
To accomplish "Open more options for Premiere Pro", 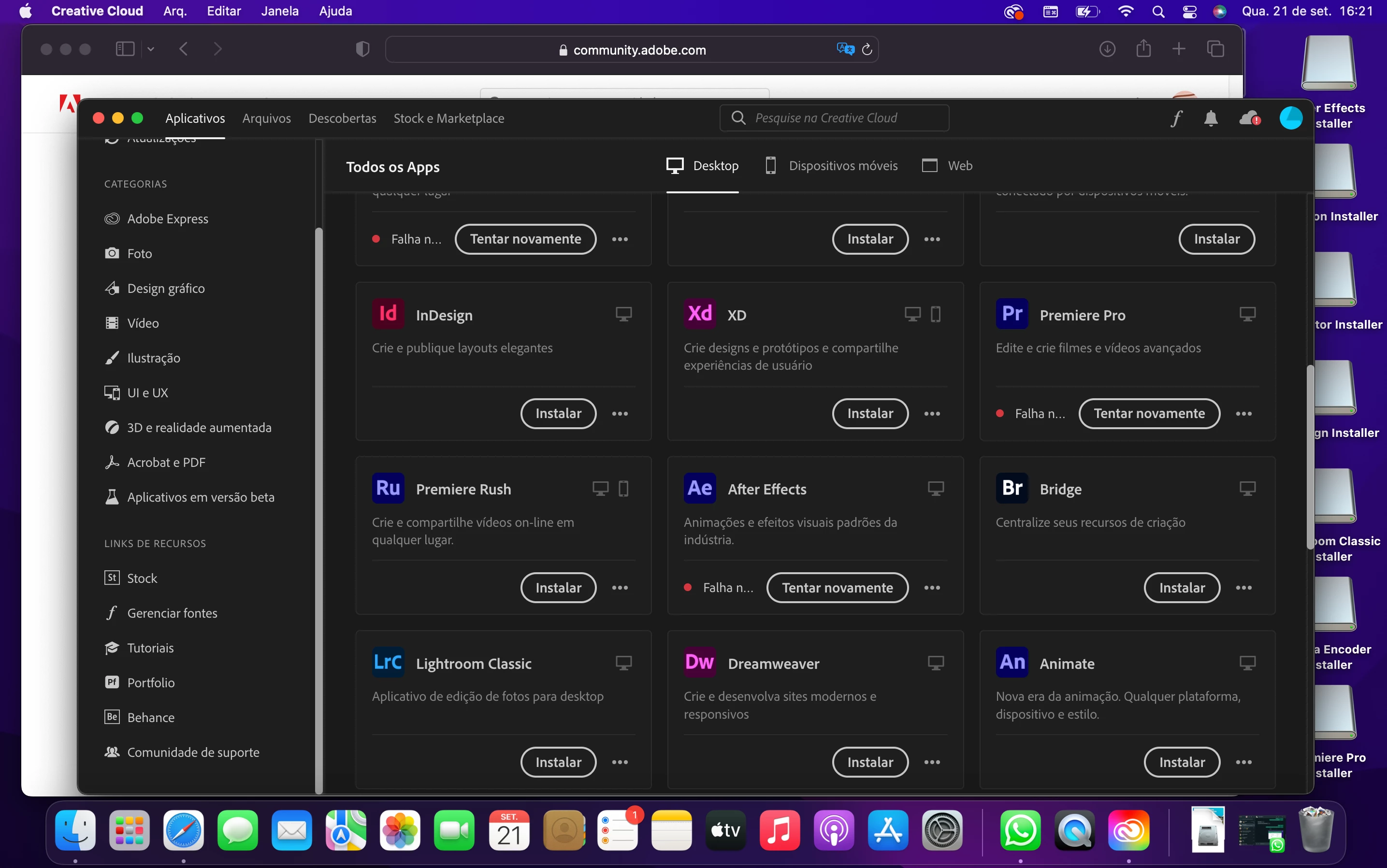I will (1243, 414).
